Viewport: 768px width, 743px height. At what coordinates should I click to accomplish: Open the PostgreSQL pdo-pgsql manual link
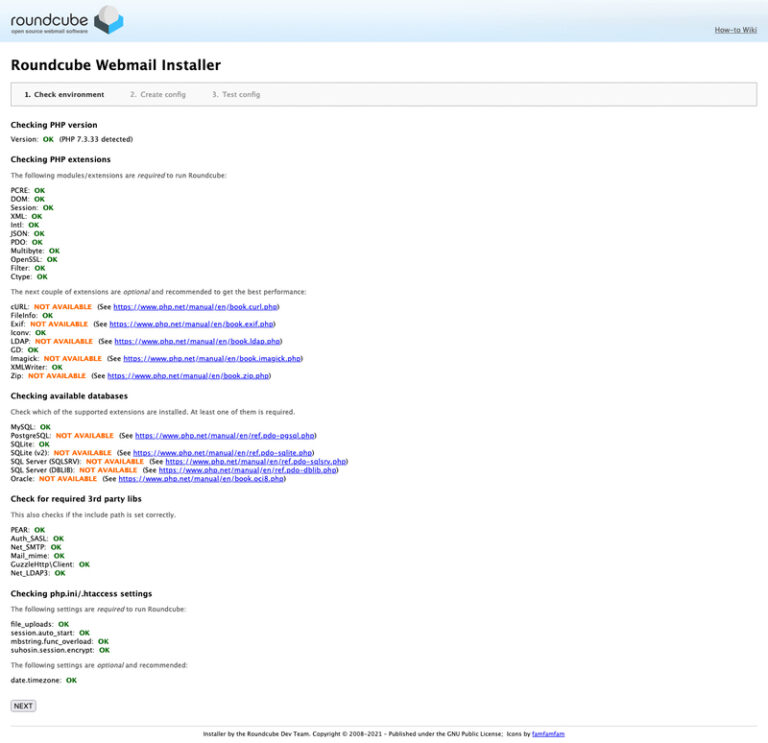pos(225,436)
